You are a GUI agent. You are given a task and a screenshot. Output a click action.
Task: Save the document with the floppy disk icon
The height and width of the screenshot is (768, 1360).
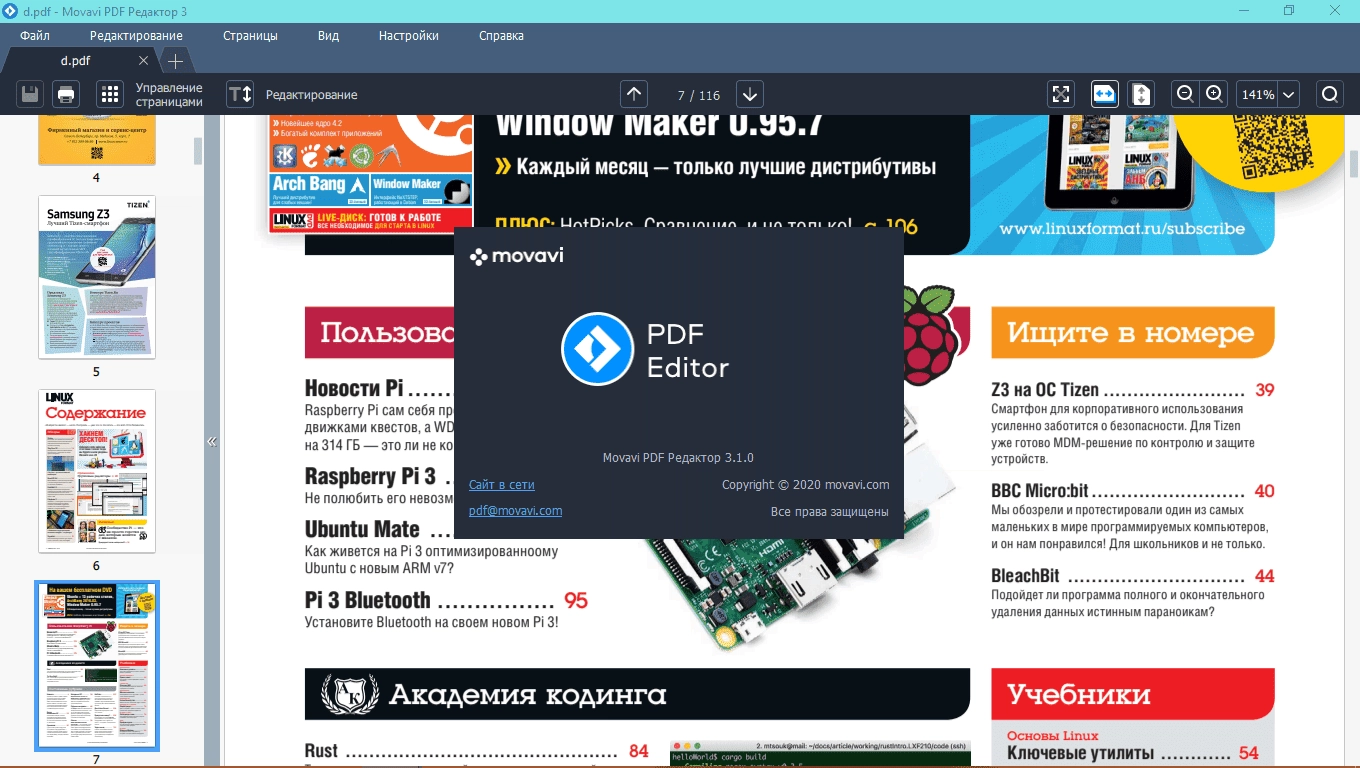[x=31, y=95]
